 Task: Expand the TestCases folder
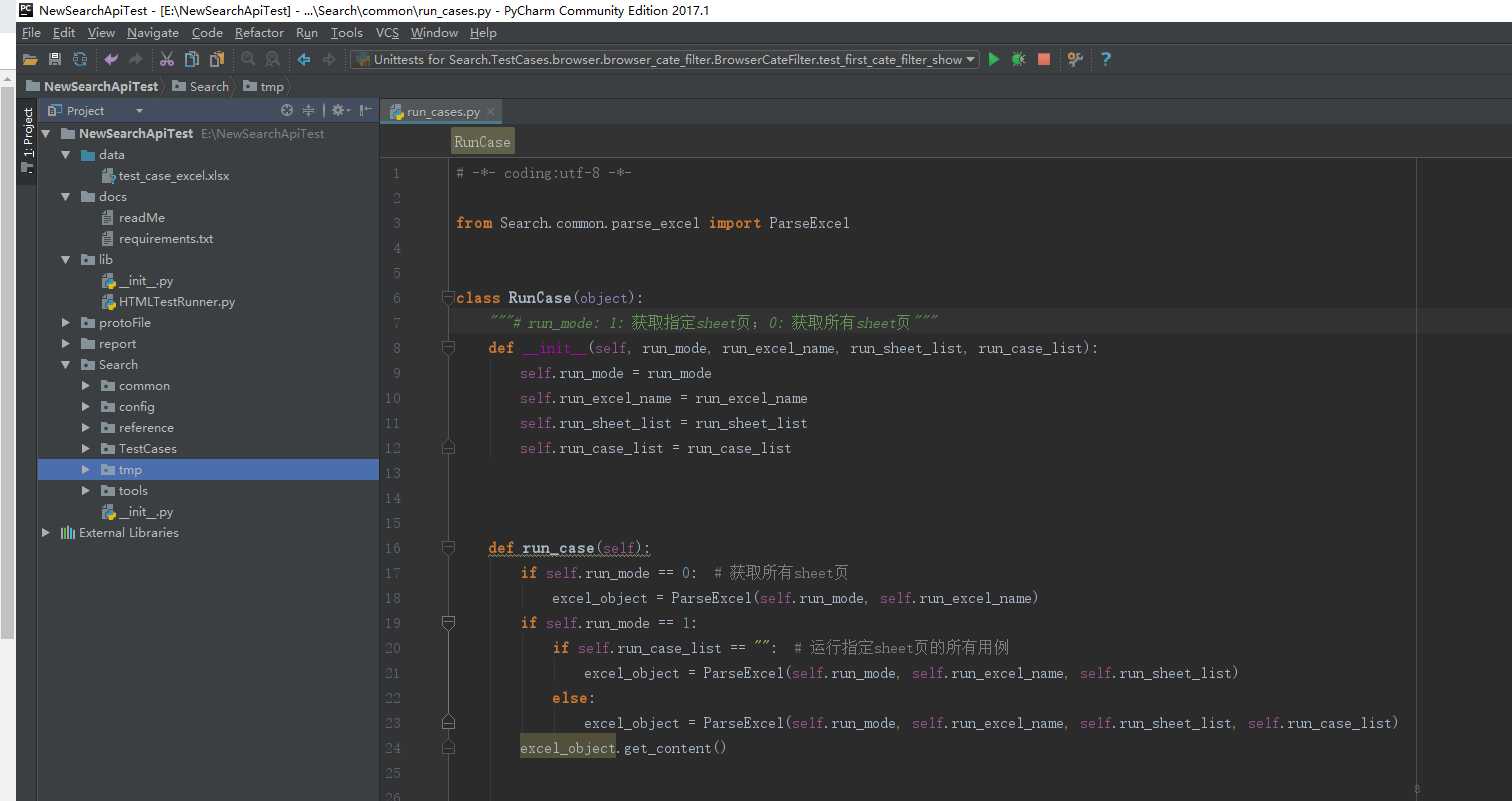[x=86, y=449]
